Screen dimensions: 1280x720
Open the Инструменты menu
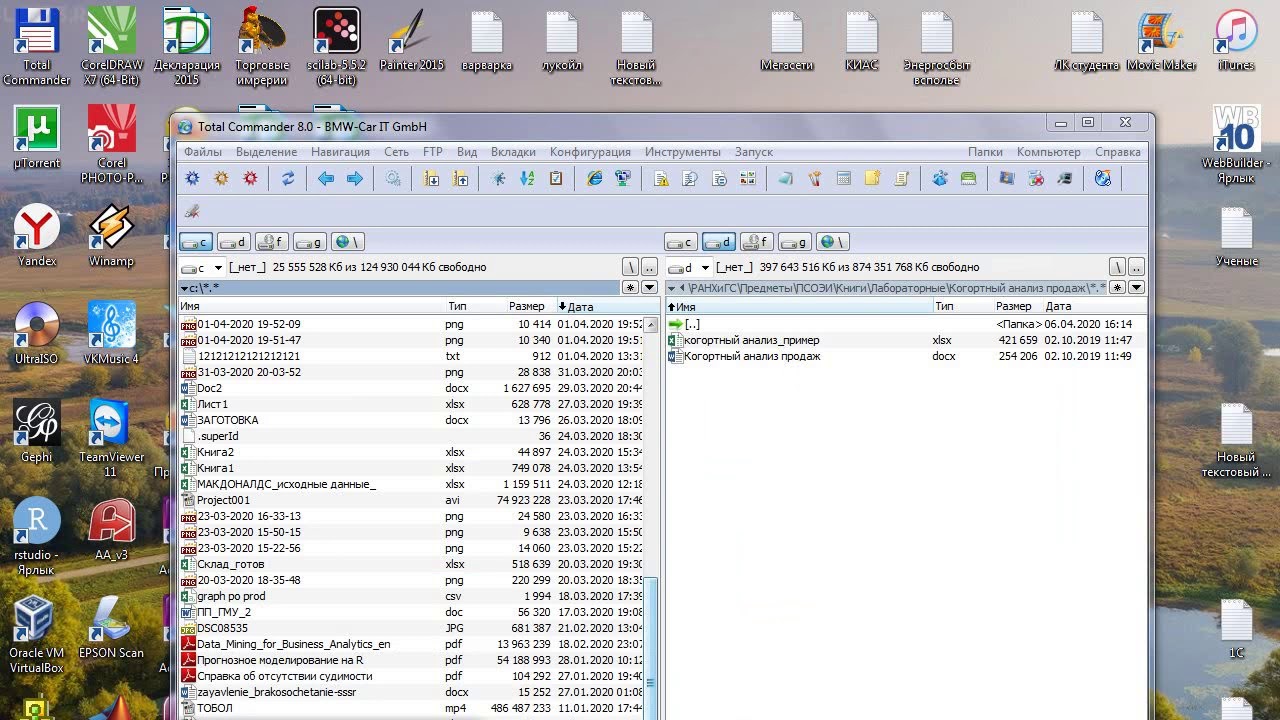682,152
